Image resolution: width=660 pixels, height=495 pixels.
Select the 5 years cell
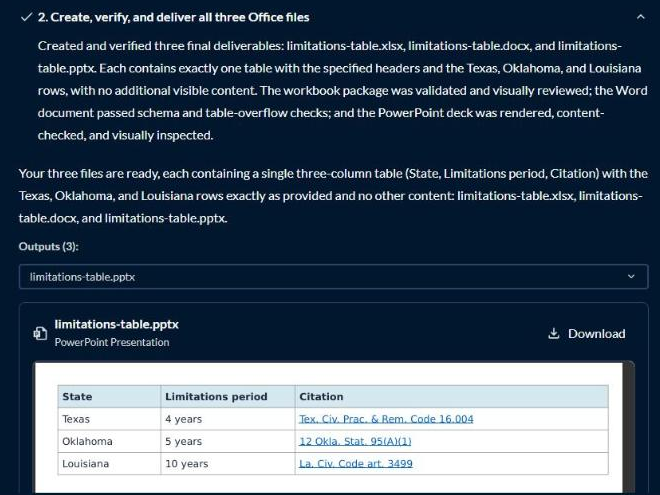228,442
